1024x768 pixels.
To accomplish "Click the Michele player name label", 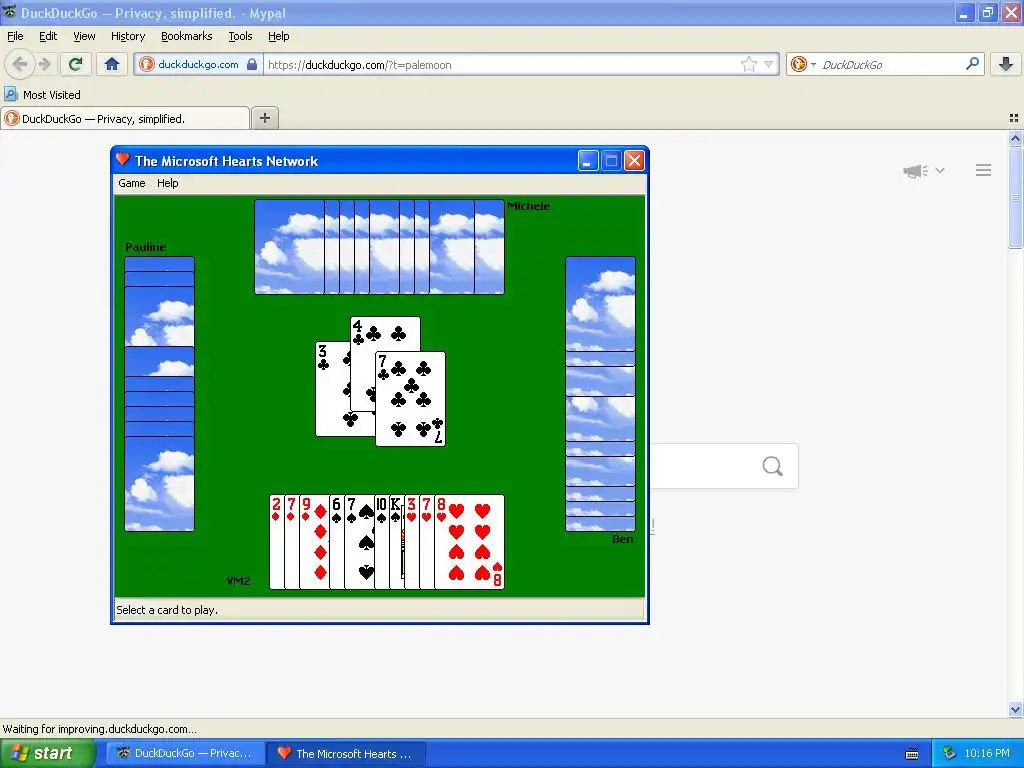I will tap(528, 206).
